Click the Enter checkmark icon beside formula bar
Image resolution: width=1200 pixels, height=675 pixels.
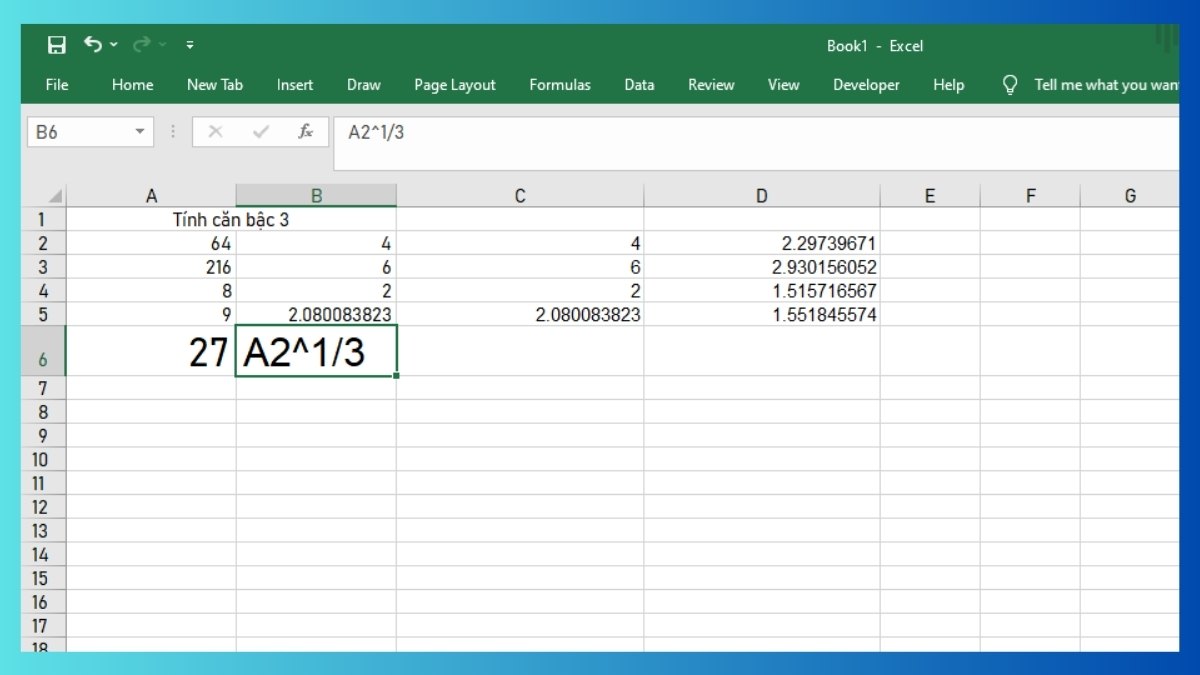click(x=260, y=131)
